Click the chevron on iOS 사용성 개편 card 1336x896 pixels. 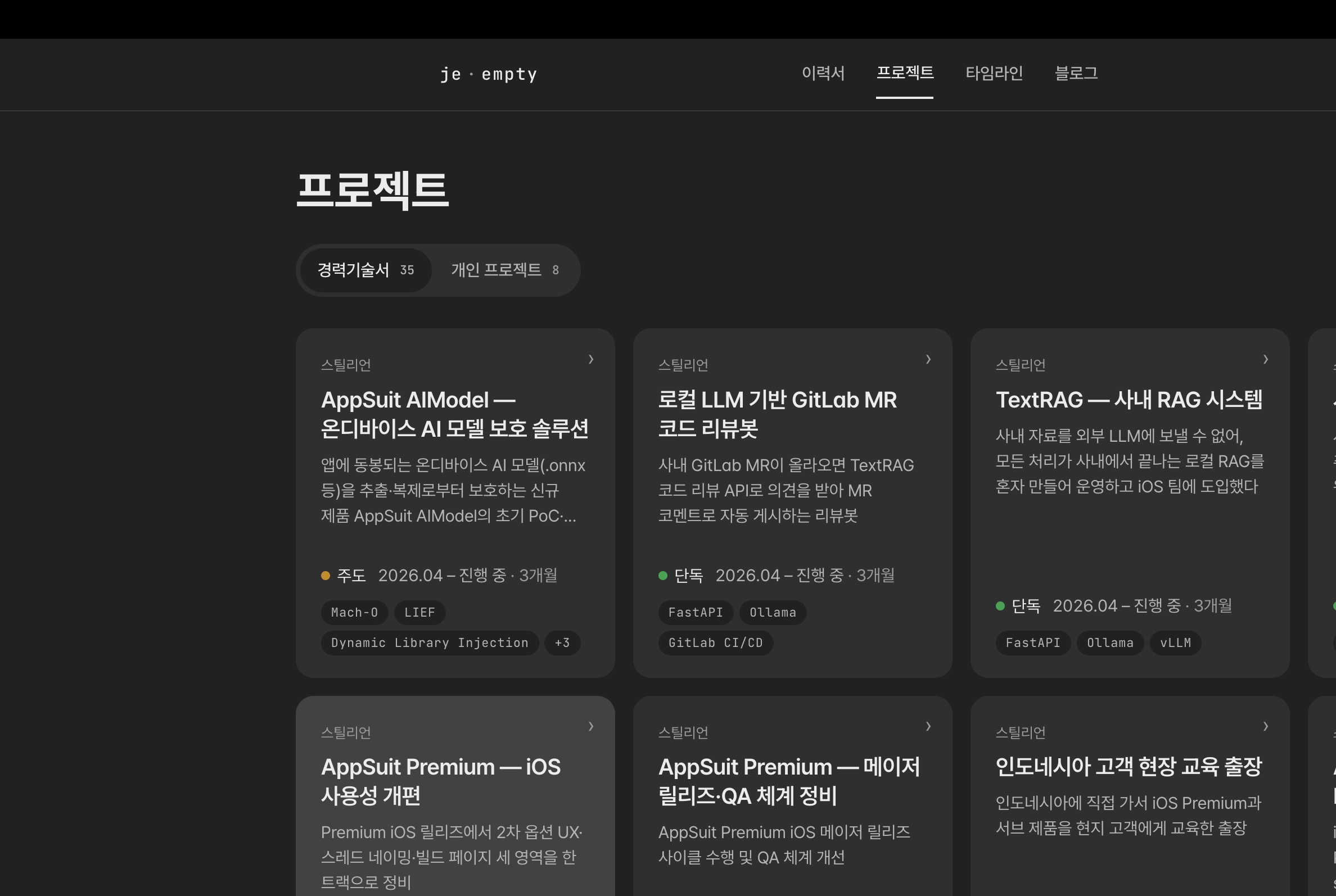click(591, 726)
